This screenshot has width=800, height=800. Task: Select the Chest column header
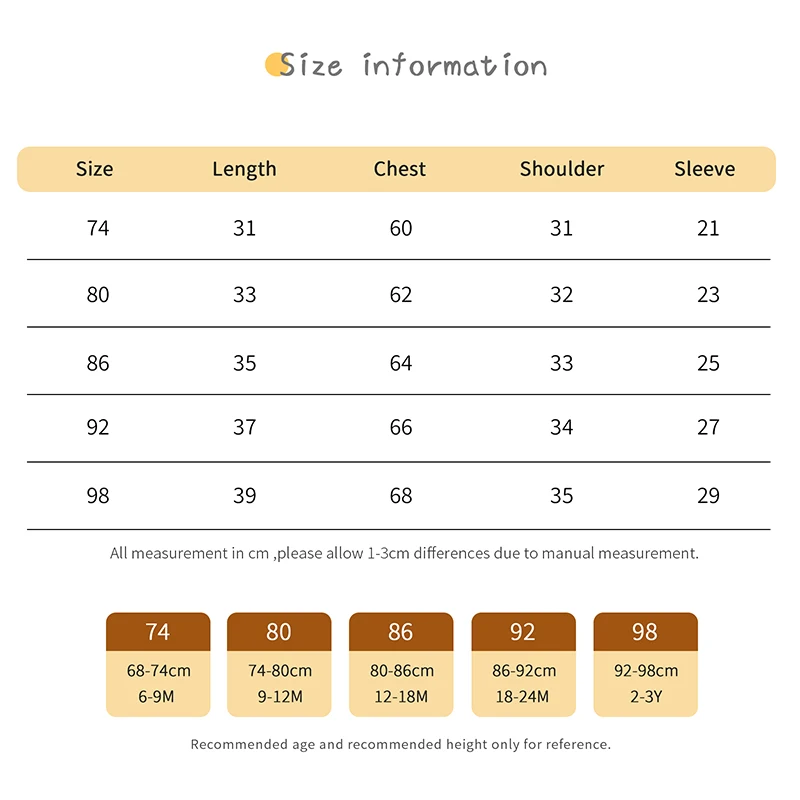[400, 169]
